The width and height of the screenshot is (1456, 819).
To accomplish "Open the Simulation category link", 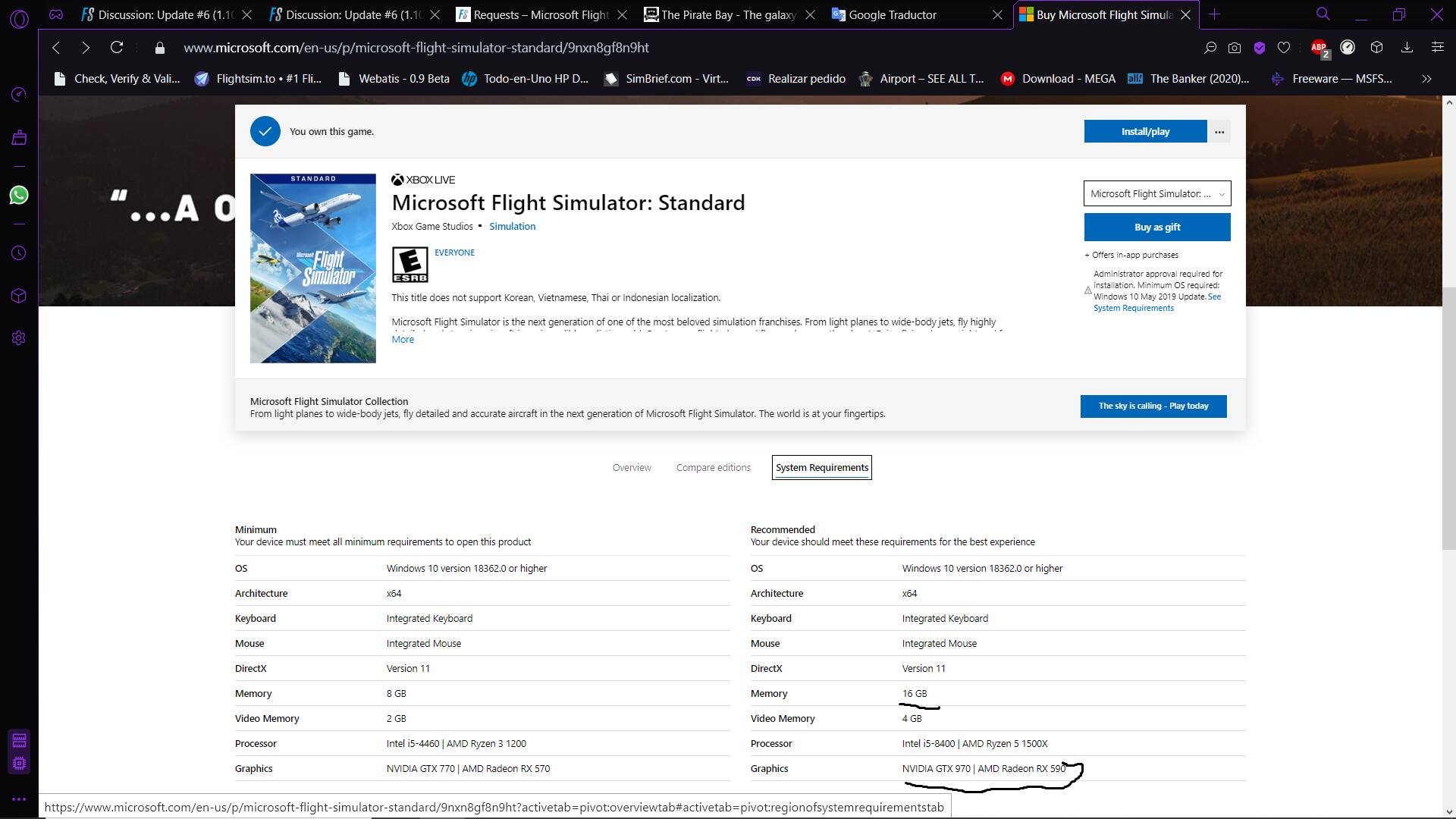I will 512,227.
